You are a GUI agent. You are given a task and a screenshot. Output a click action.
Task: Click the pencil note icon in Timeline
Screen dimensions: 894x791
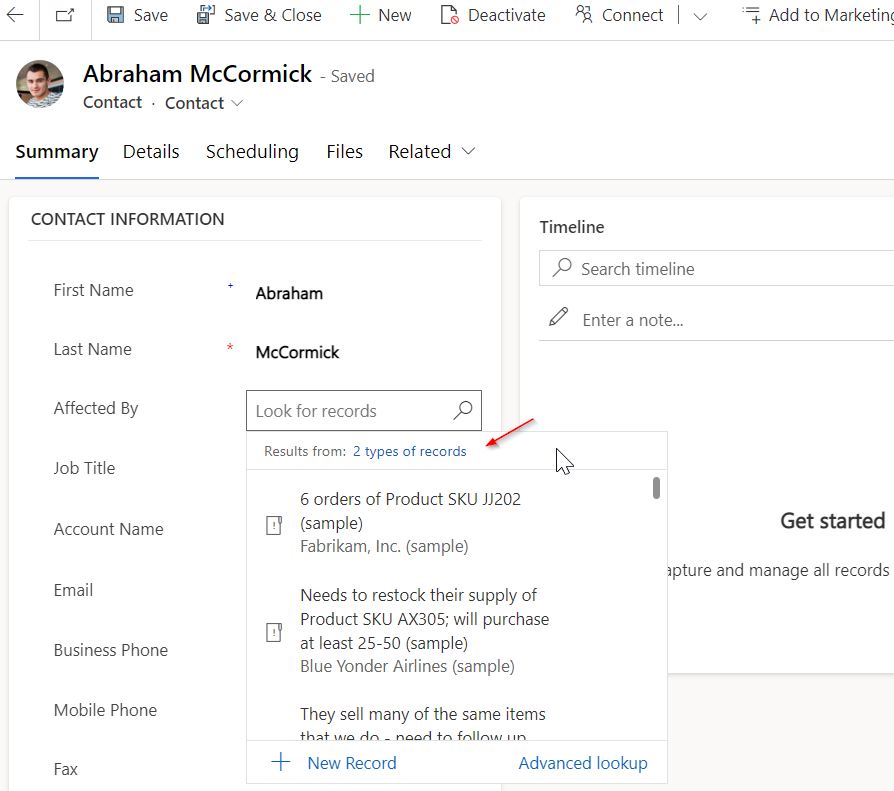tap(560, 316)
